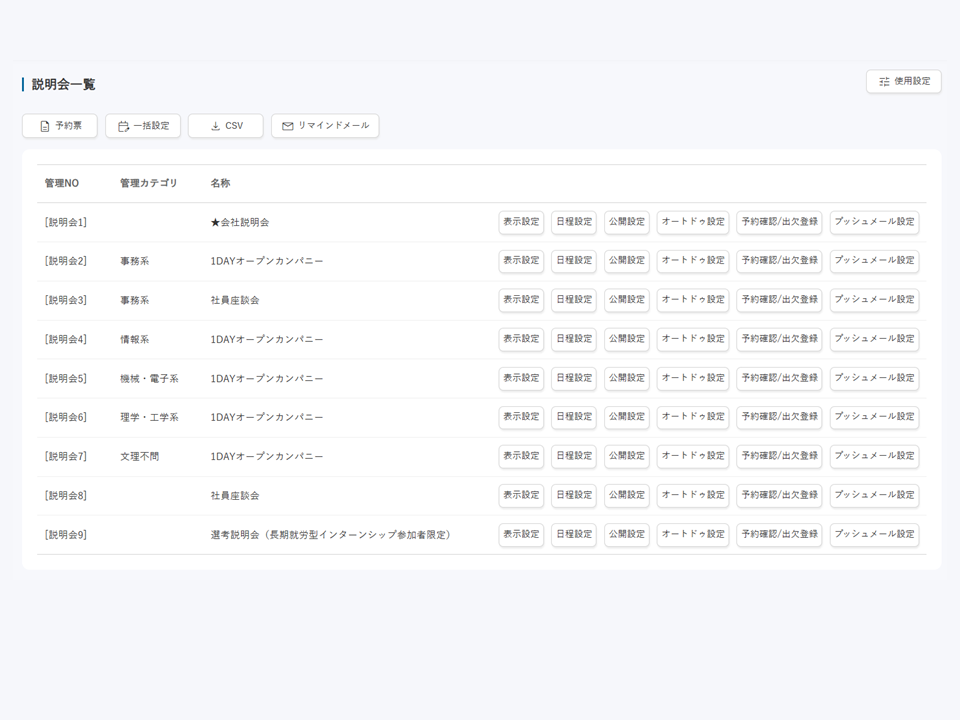Click the 一括設定 calendar icon button
The width and height of the screenshot is (960, 720).
point(143,126)
